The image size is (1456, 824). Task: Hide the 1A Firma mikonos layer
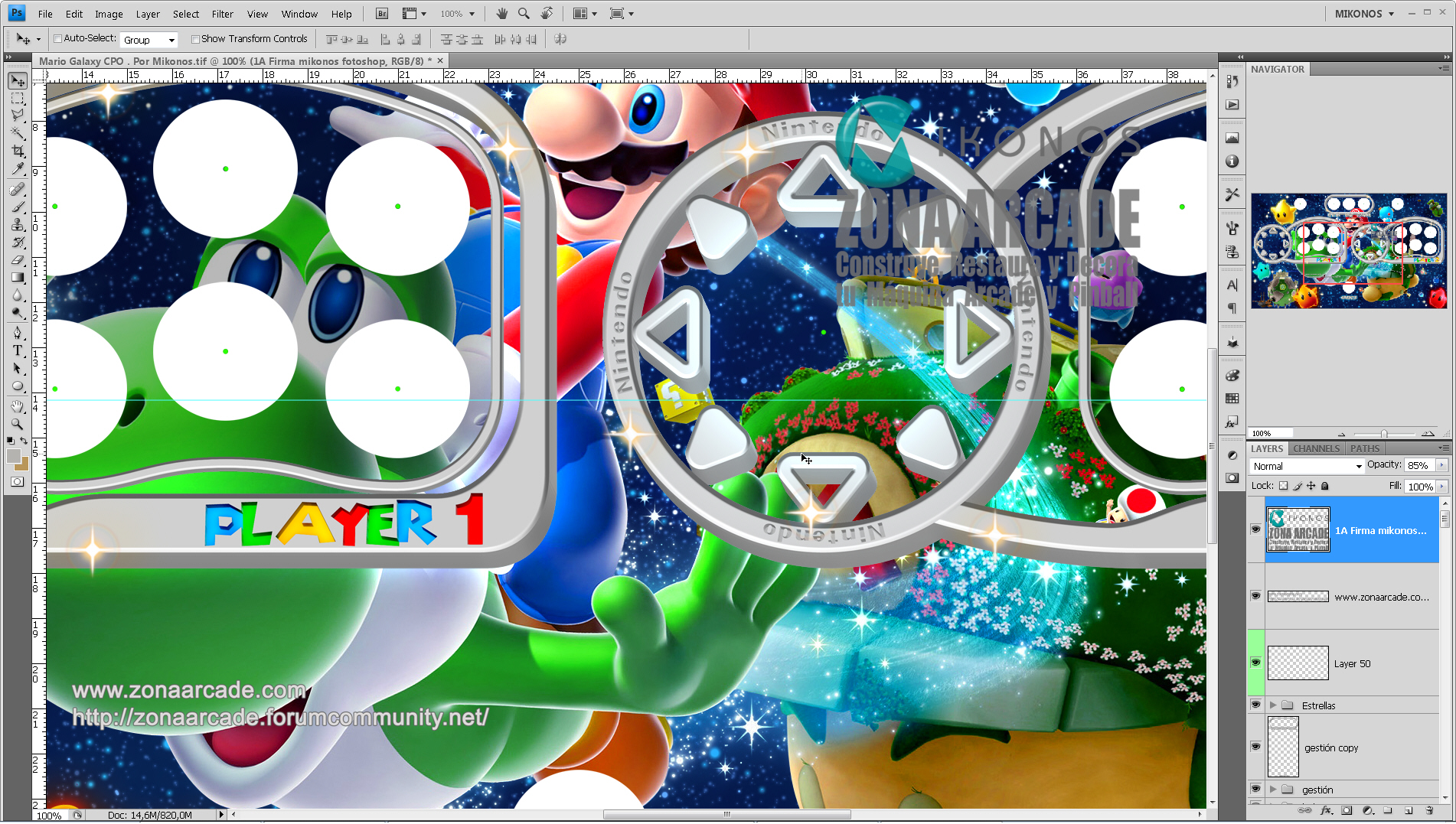click(1255, 529)
